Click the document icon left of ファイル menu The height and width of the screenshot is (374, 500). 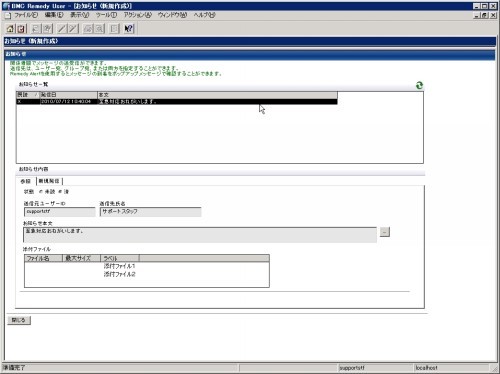8,15
